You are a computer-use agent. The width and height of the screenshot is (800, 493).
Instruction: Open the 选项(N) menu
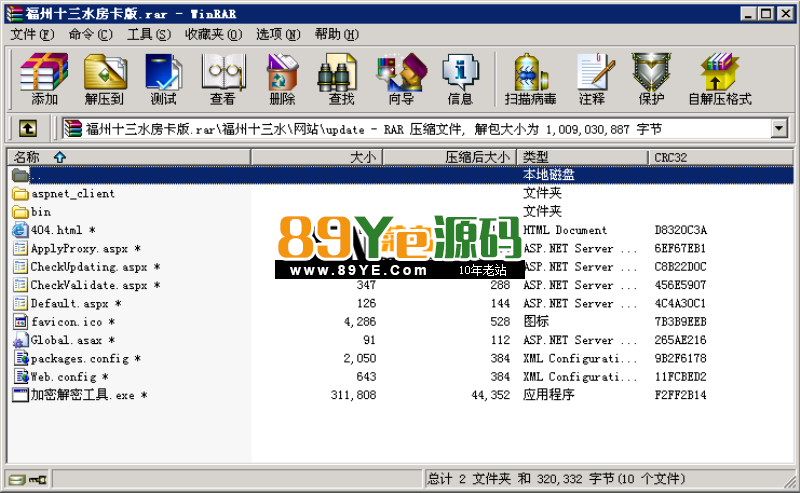coord(278,35)
